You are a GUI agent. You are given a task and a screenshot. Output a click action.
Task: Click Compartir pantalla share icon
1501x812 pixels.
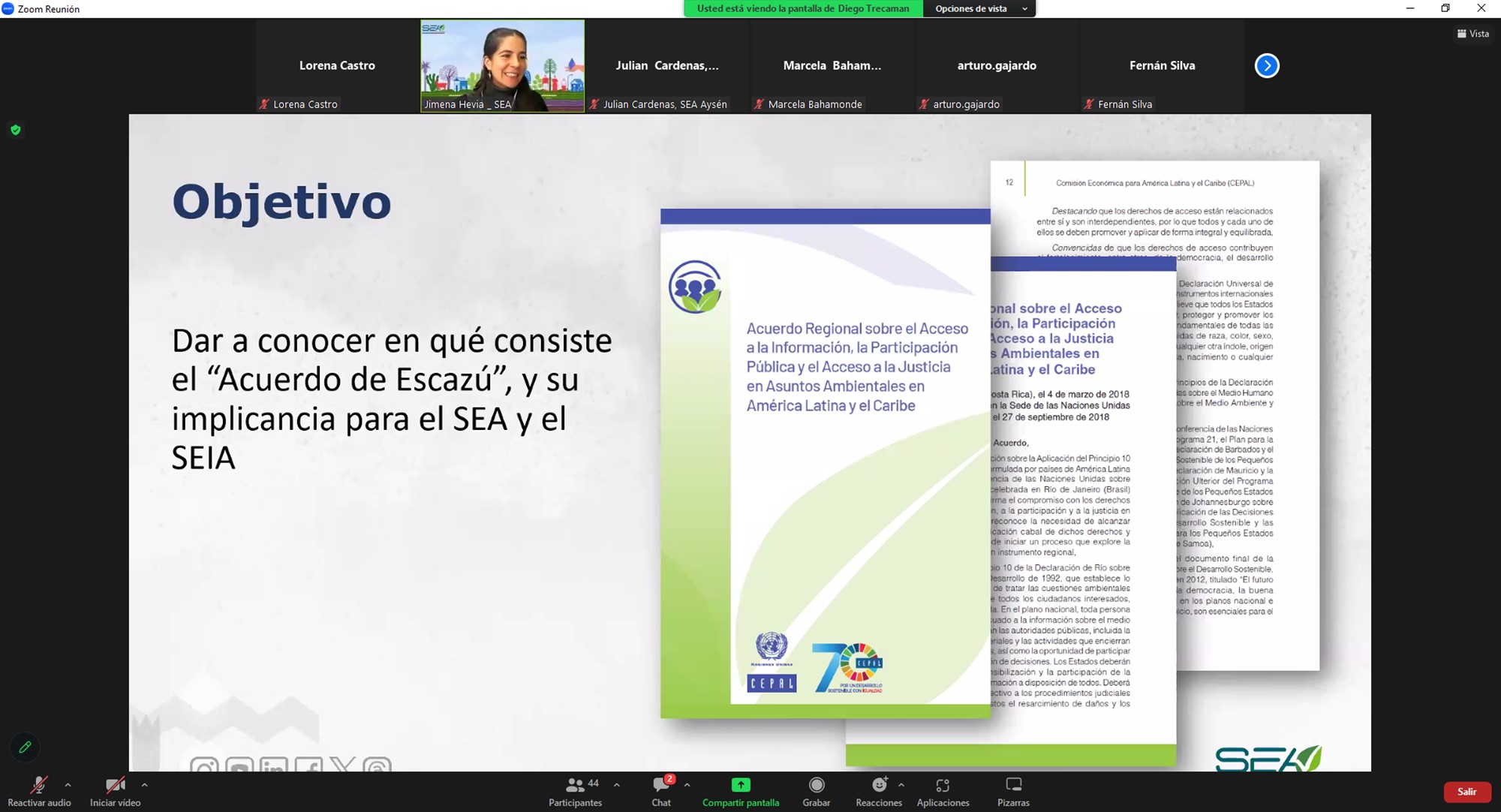coord(741,785)
